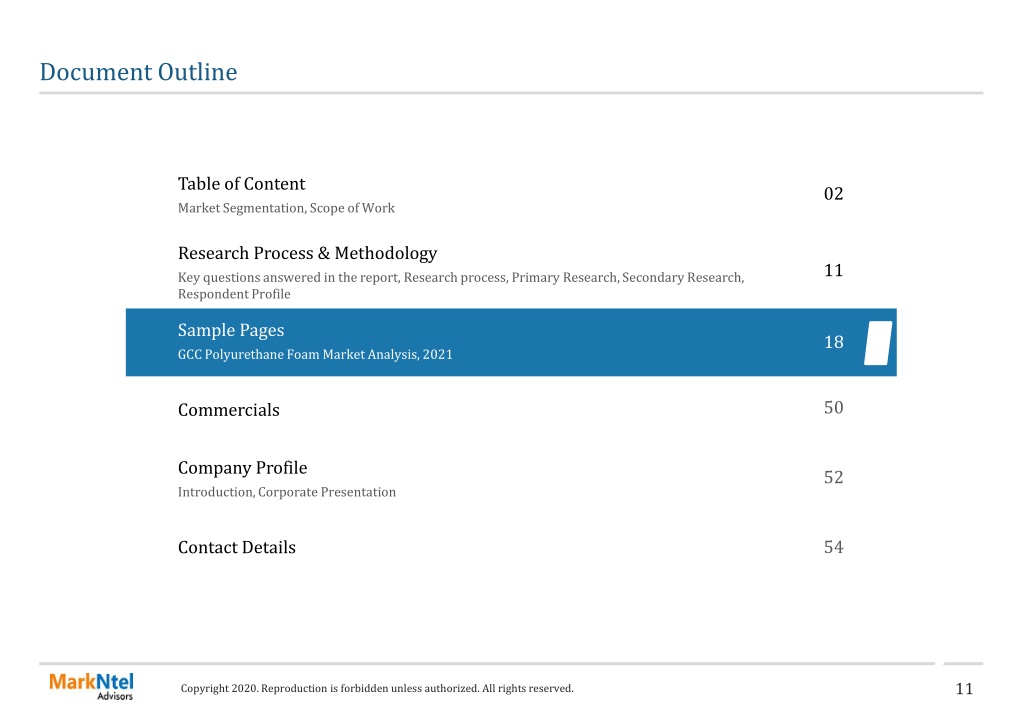Click the Copyright 2020 footer notice
This screenshot has width=1023, height=708.
pyautogui.click(x=377, y=688)
